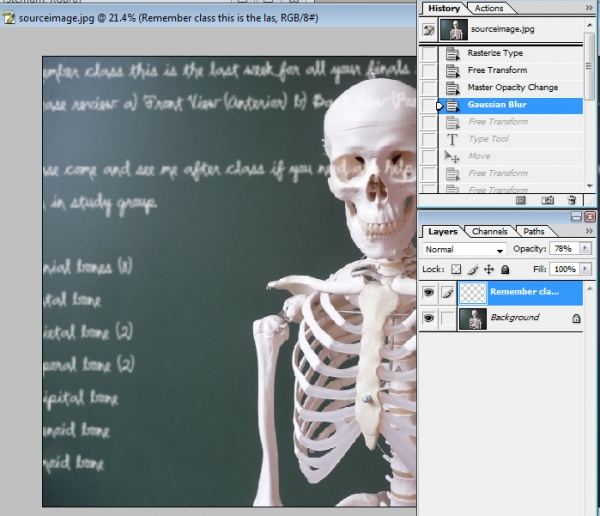Click the Background layer thumbnail
This screenshot has width=600, height=516.
473,318
